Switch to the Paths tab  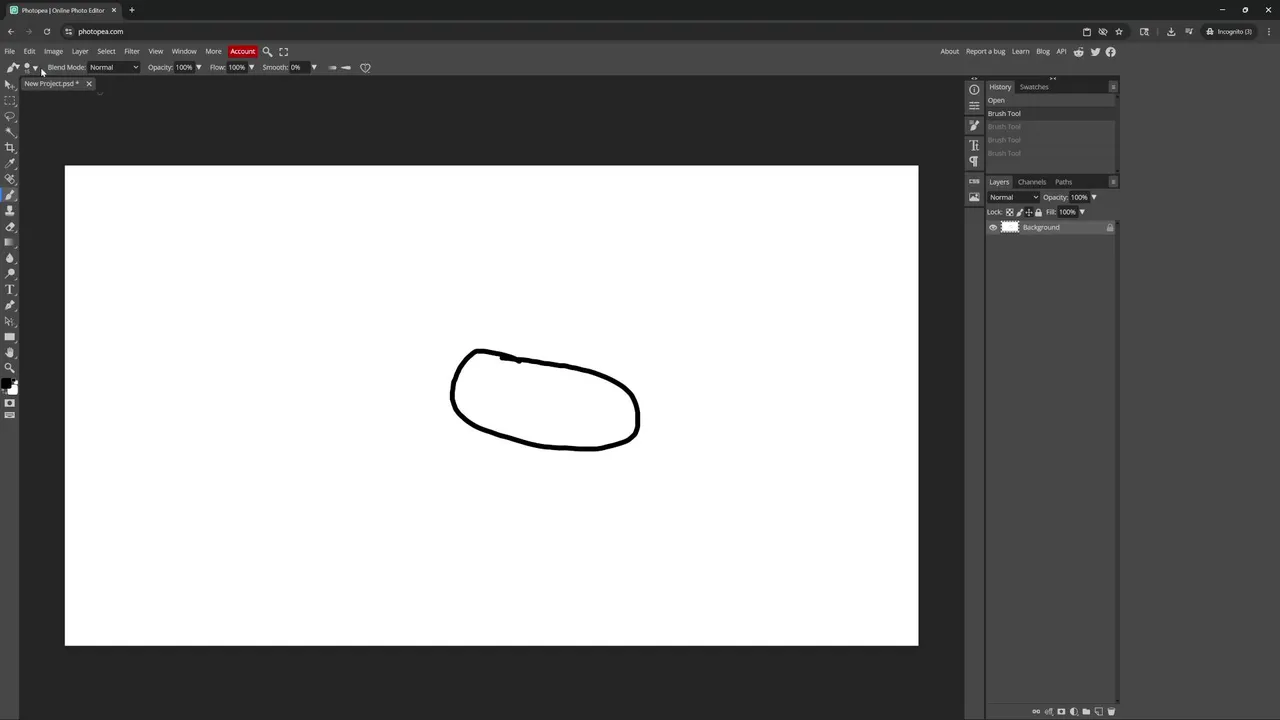(x=1063, y=182)
